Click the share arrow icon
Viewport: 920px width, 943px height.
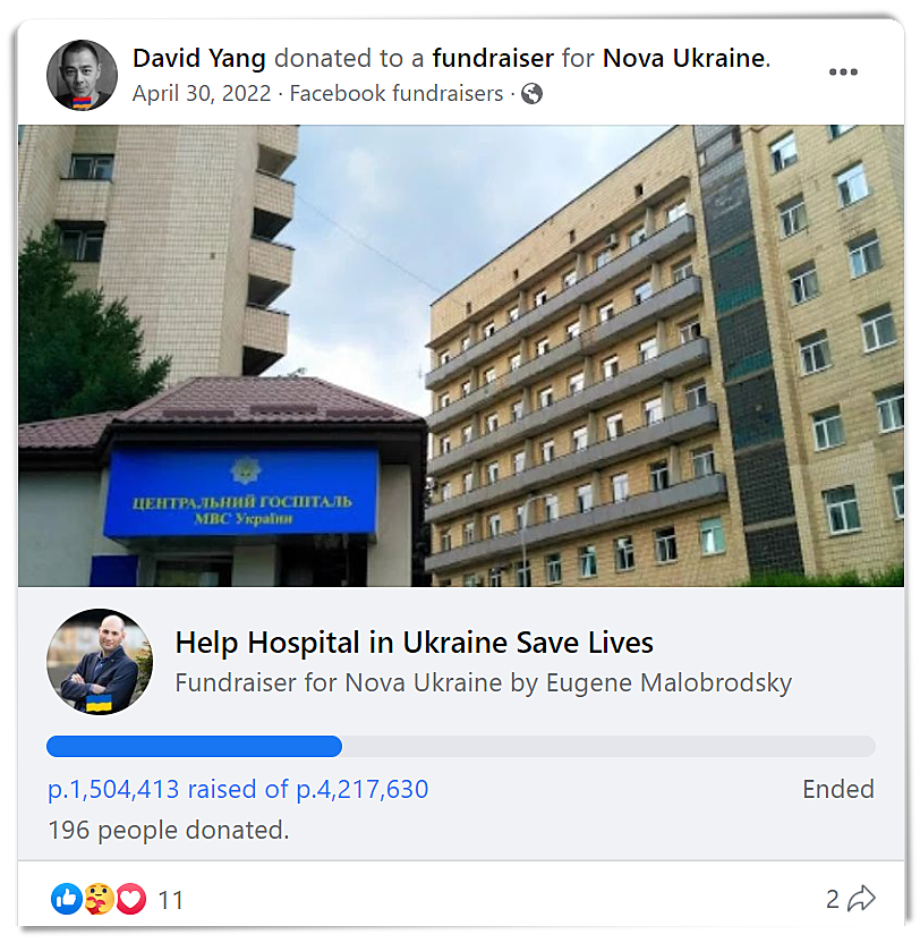(861, 898)
